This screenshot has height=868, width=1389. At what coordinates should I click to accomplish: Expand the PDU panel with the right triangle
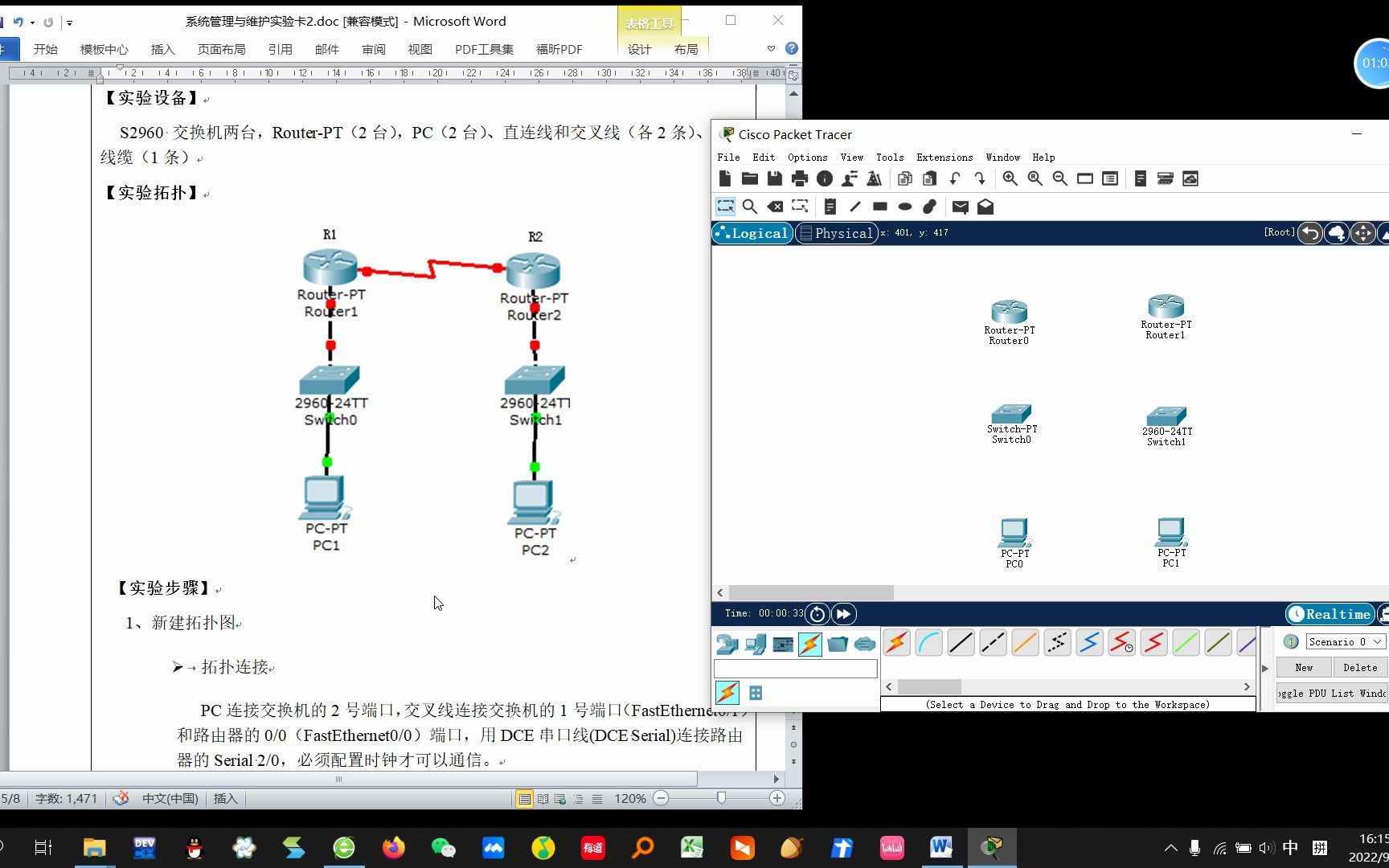pos(1265,668)
